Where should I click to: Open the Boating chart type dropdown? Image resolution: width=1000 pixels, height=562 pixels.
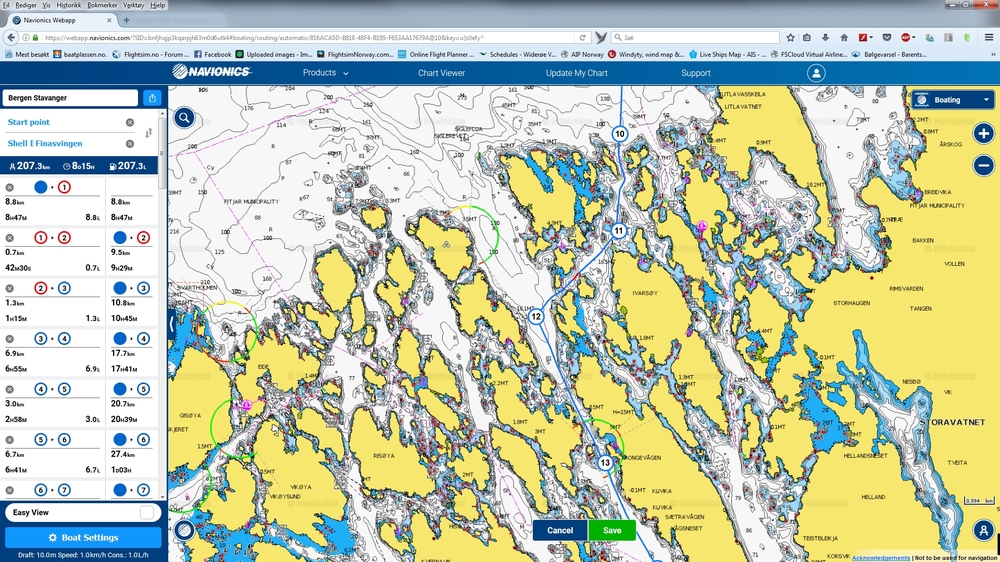click(952, 100)
